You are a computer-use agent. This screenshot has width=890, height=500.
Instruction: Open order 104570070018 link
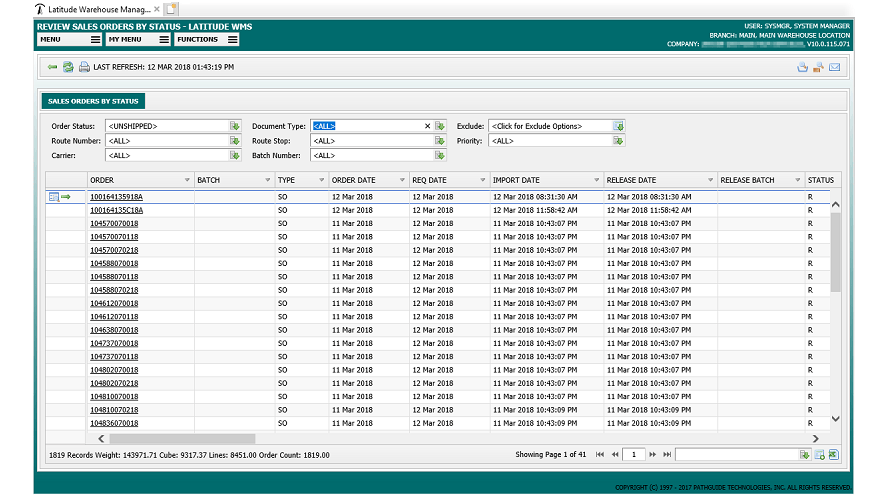114,224
